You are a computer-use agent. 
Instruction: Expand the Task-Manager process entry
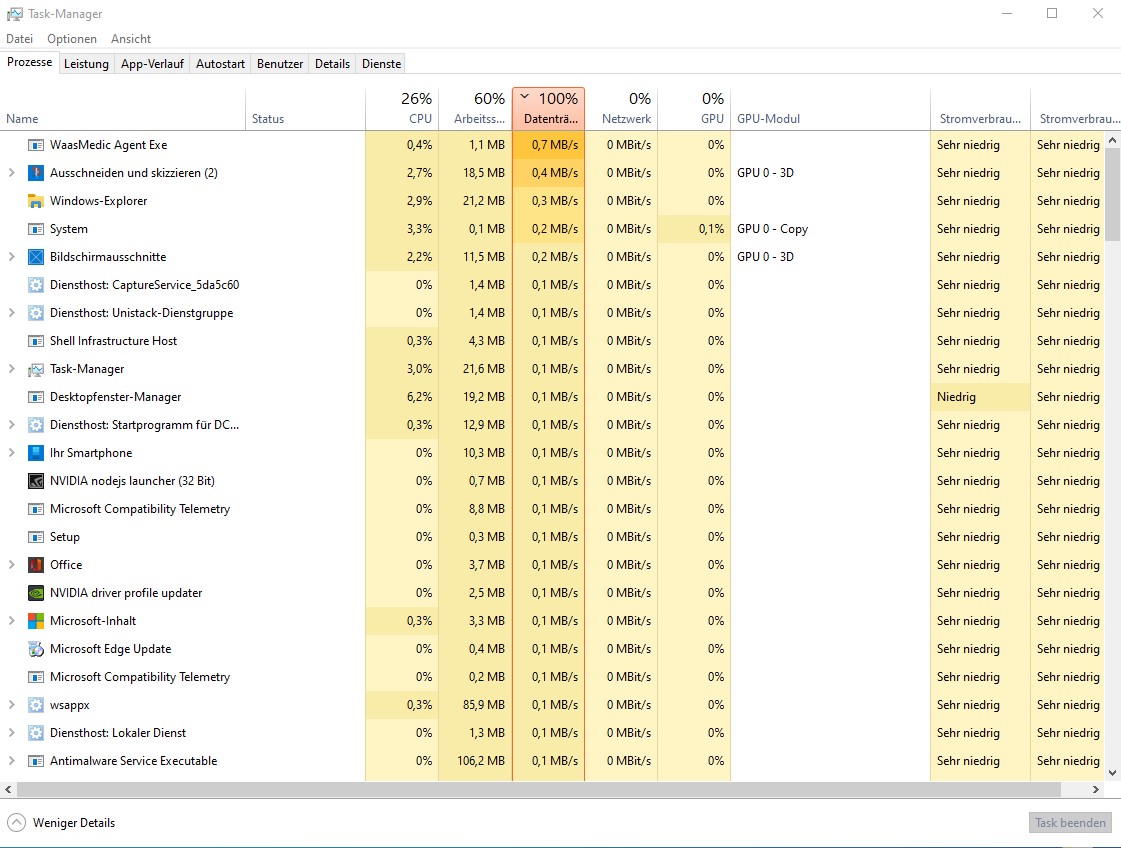tap(11, 368)
